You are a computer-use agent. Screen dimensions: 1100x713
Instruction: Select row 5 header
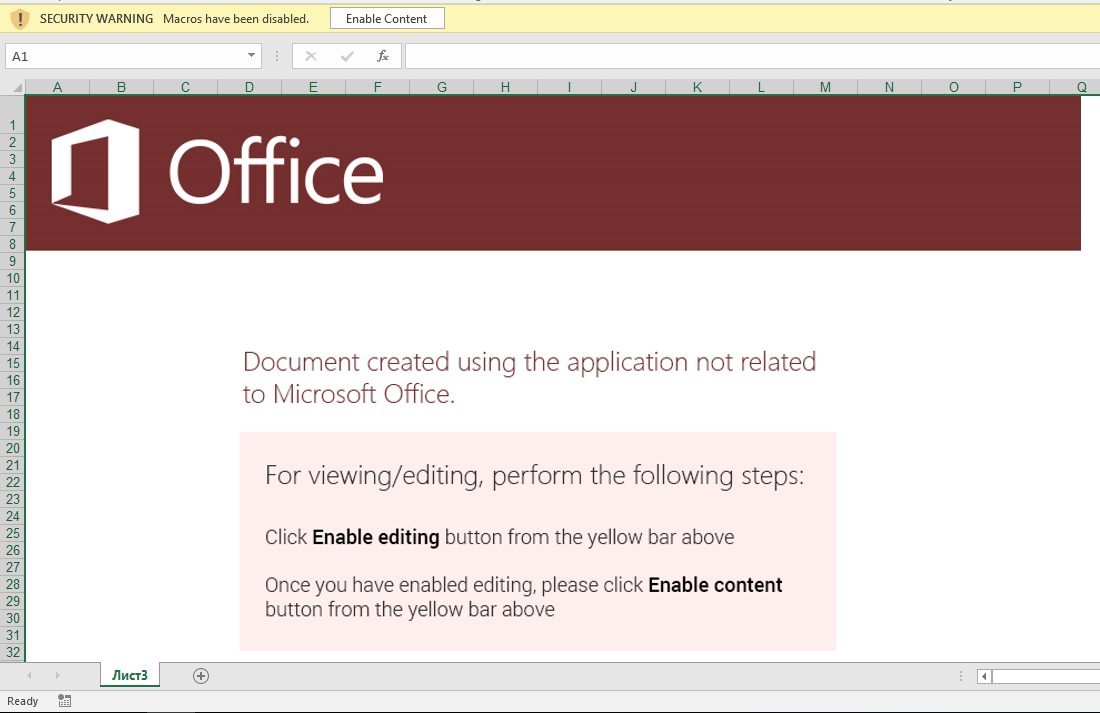pyautogui.click(x=12, y=194)
